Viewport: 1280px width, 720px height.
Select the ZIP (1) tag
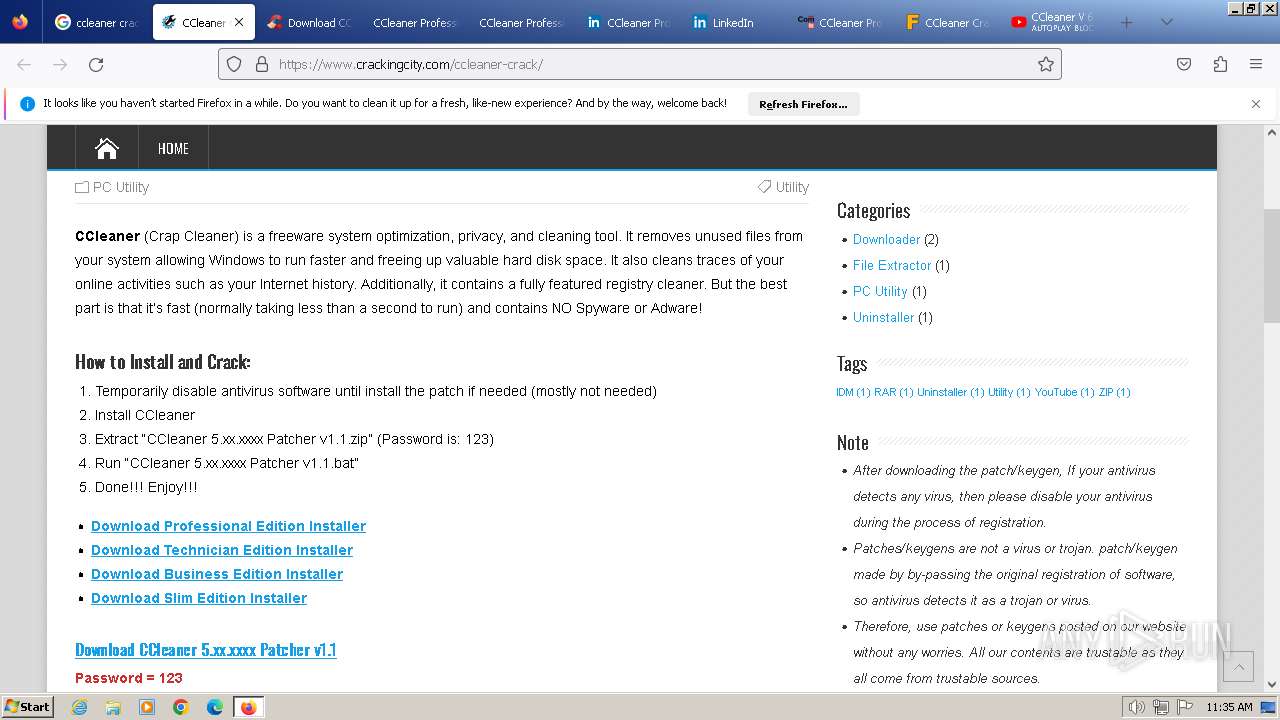pos(1114,392)
